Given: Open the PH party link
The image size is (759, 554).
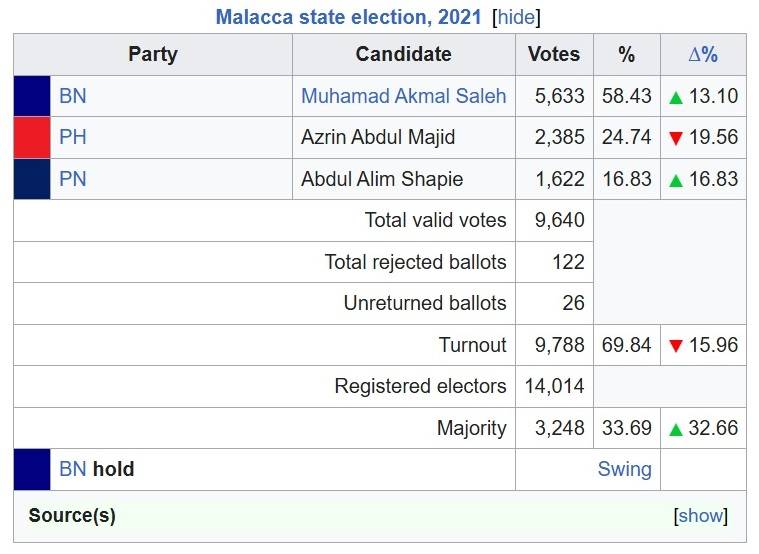Looking at the screenshot, I should pos(73,137).
